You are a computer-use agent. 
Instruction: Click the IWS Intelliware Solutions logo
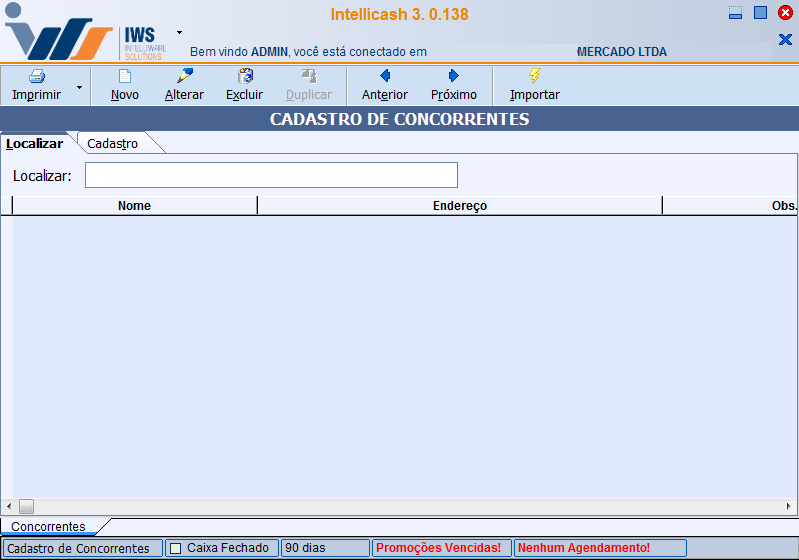coord(85,33)
